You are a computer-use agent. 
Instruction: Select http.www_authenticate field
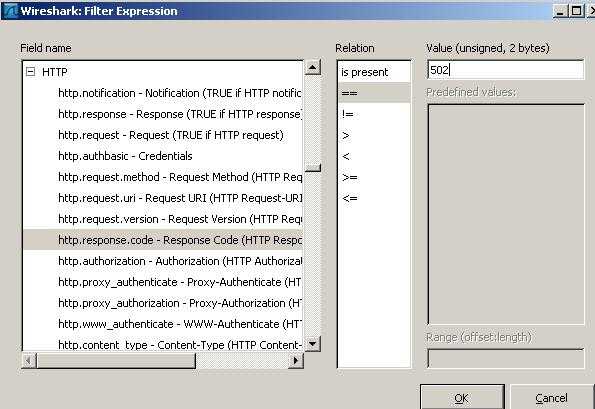coord(163,324)
